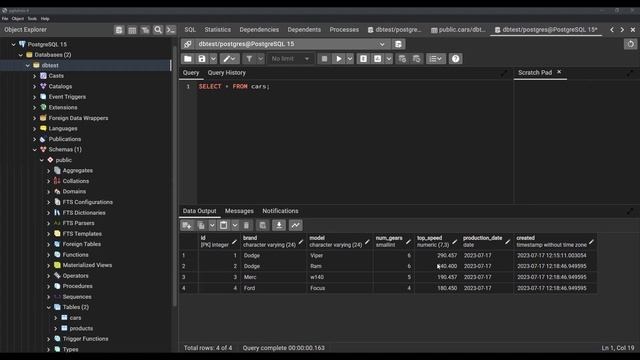Click the Edit pencil button in query toolbar

click(229, 59)
